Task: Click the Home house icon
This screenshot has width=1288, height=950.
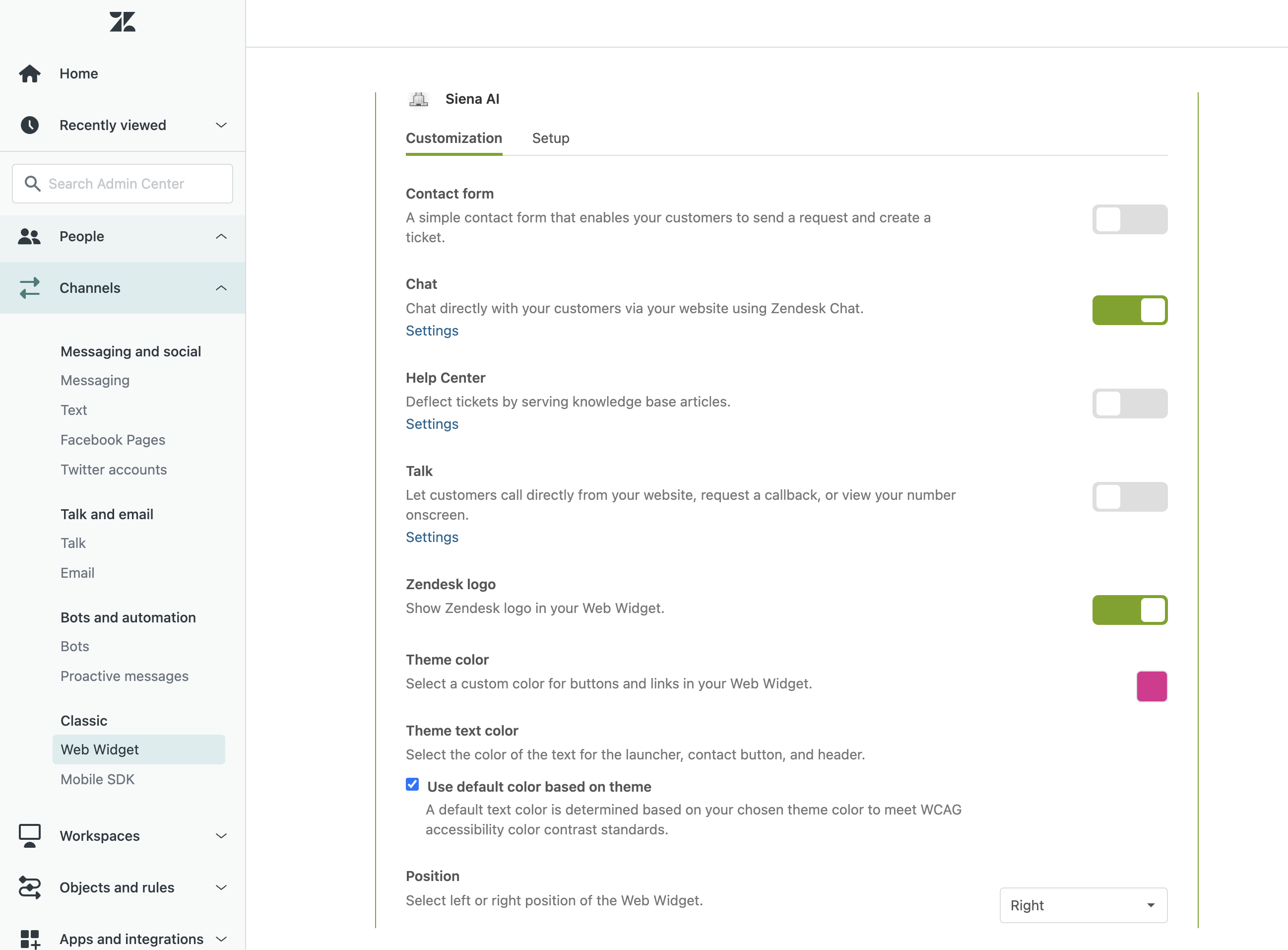Action: (29, 73)
